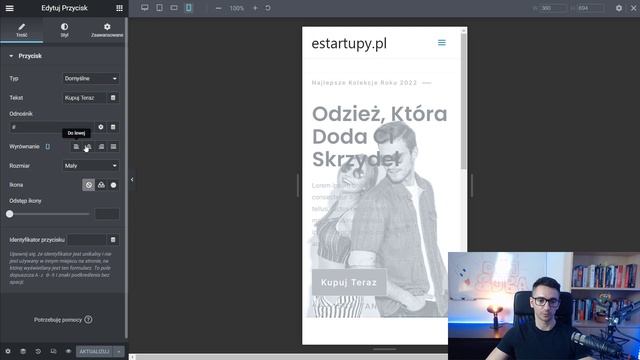
Task: Preview changes with the eye icon
Action: (68, 351)
